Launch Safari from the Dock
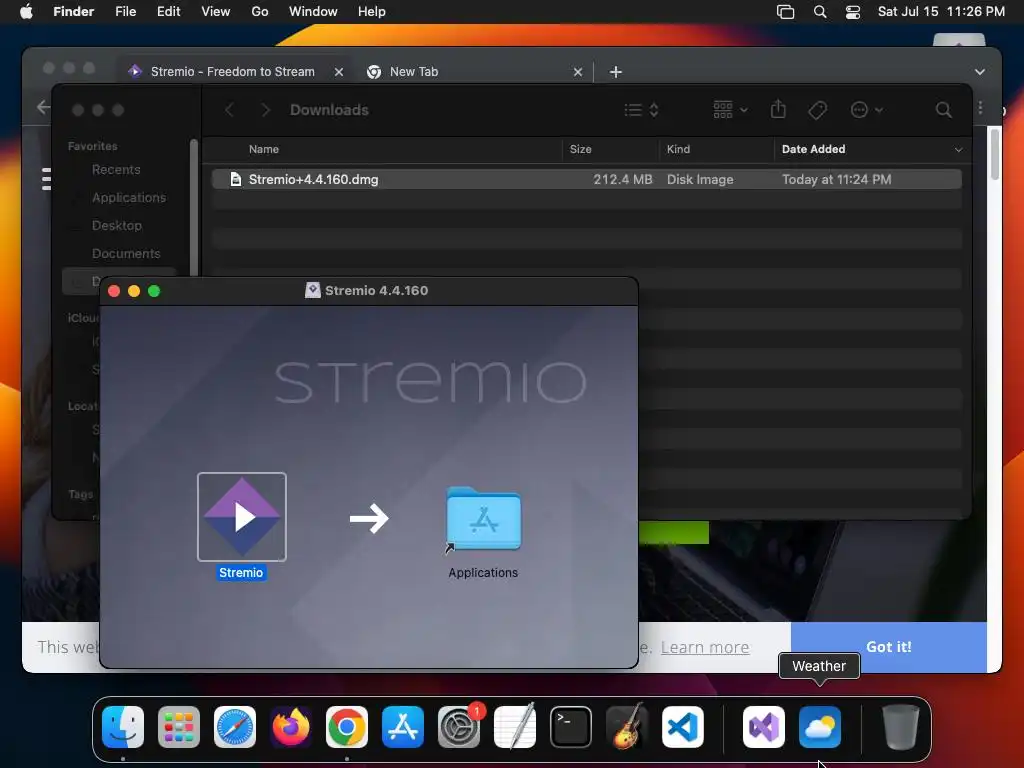 tap(235, 726)
